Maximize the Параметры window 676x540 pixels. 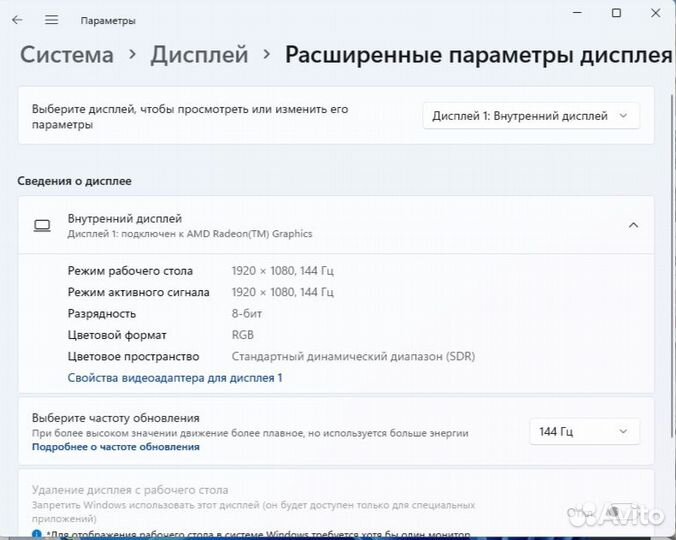click(617, 13)
